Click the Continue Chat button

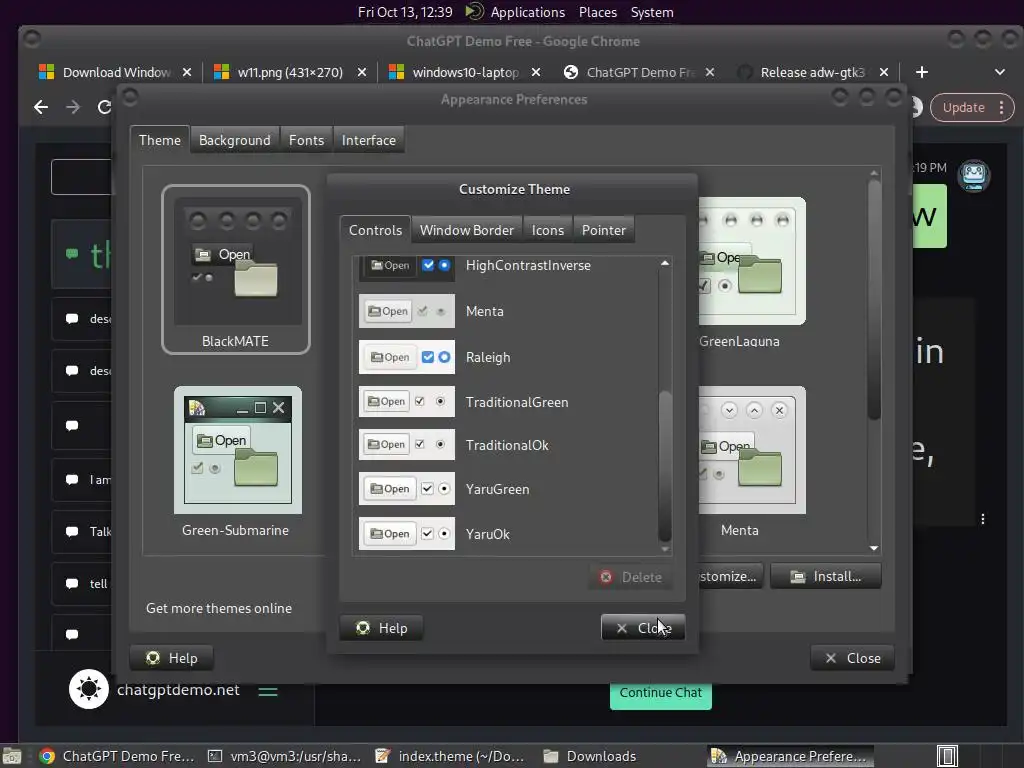660,694
